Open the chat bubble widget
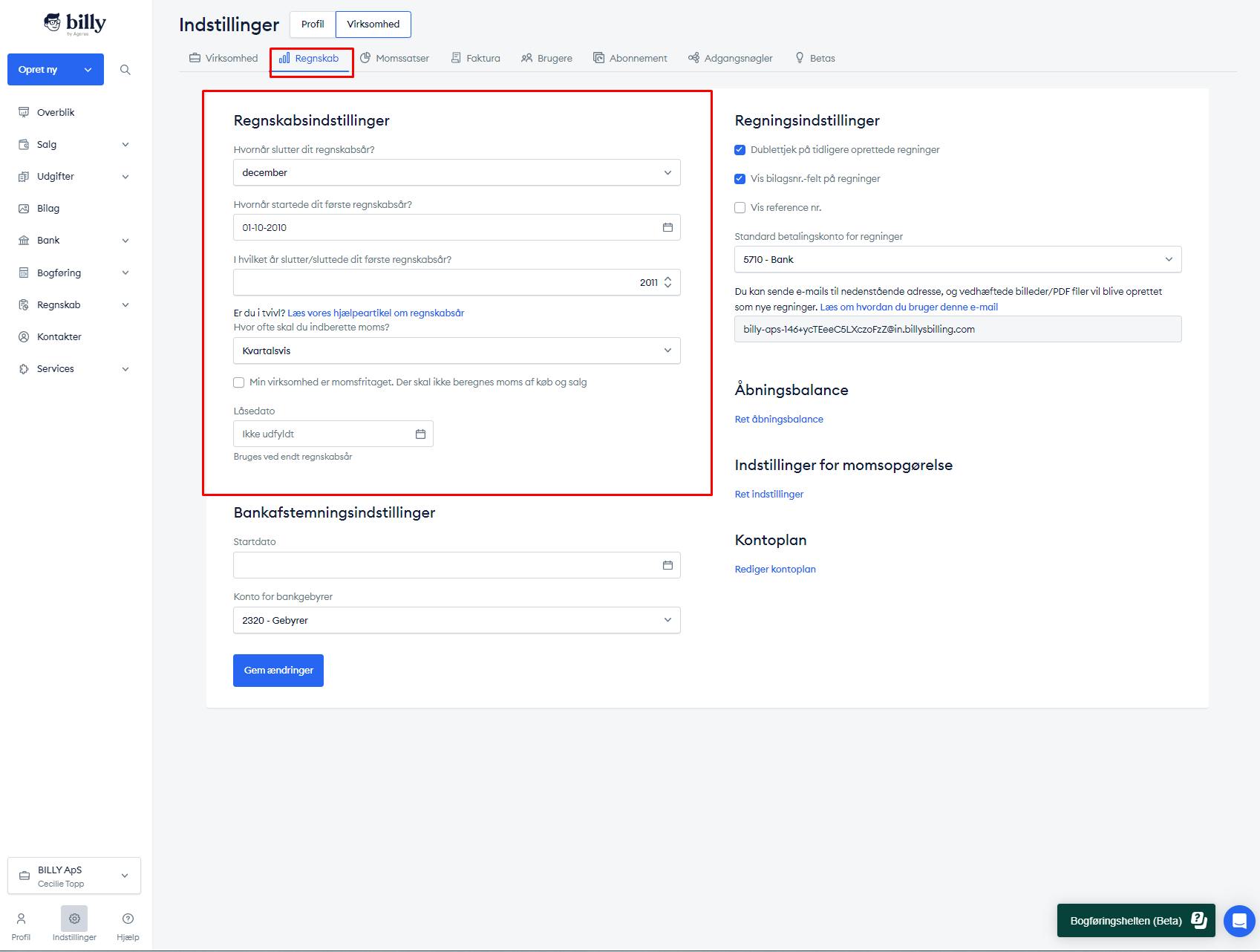Viewport: 1260px width, 952px height. (1239, 921)
